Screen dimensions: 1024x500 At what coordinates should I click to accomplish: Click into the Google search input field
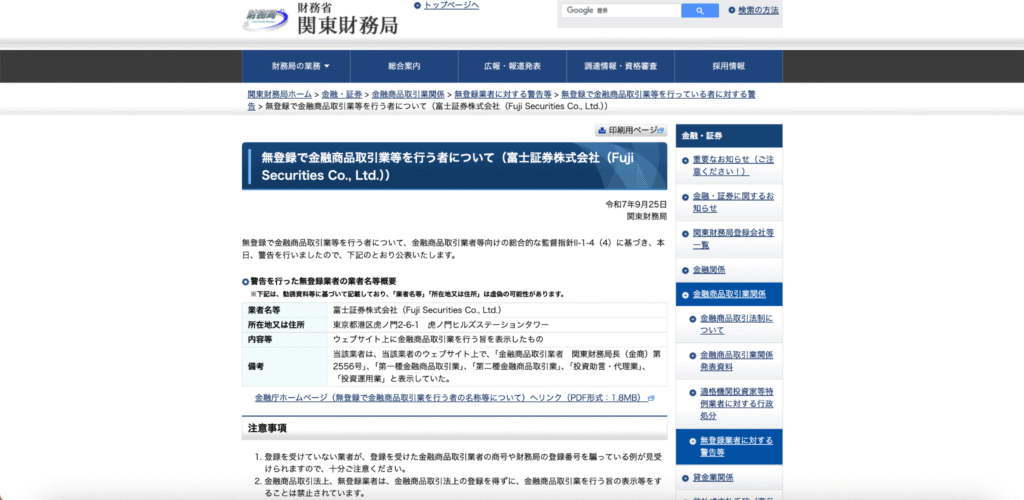click(620, 10)
